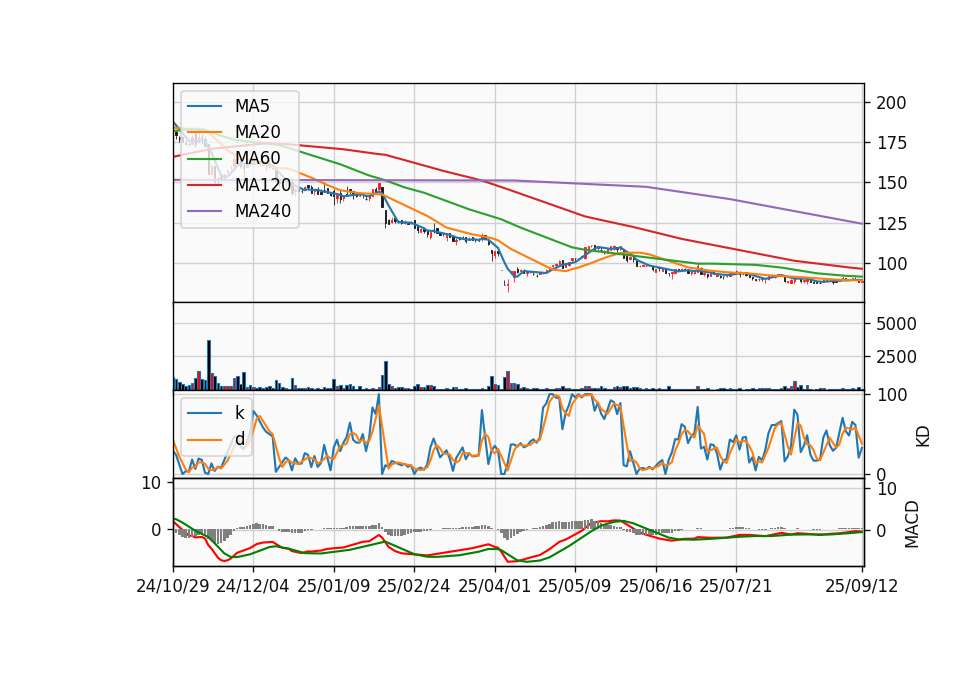Click the MA240 legend label
Image resolution: width=960 pixels, height=690 pixels.
263,211
